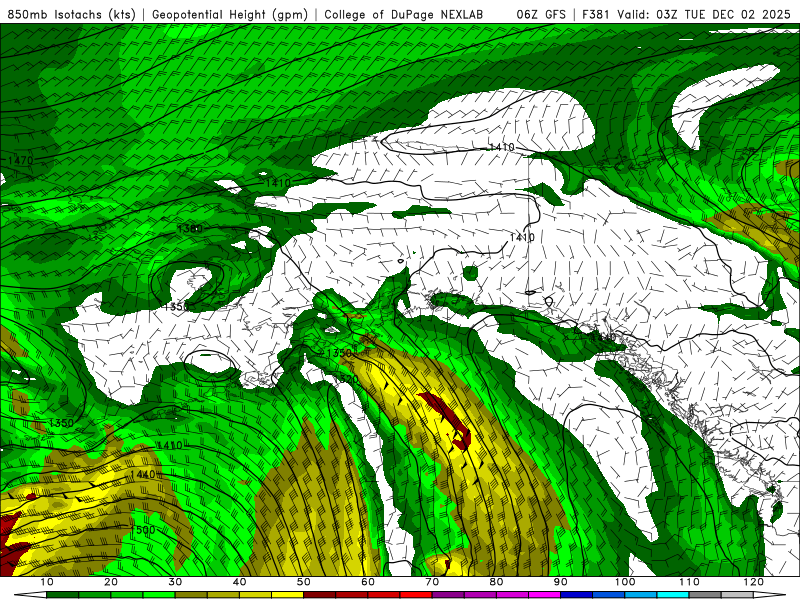Click the legend tick value 70
The height and width of the screenshot is (600, 800).
coord(432,582)
